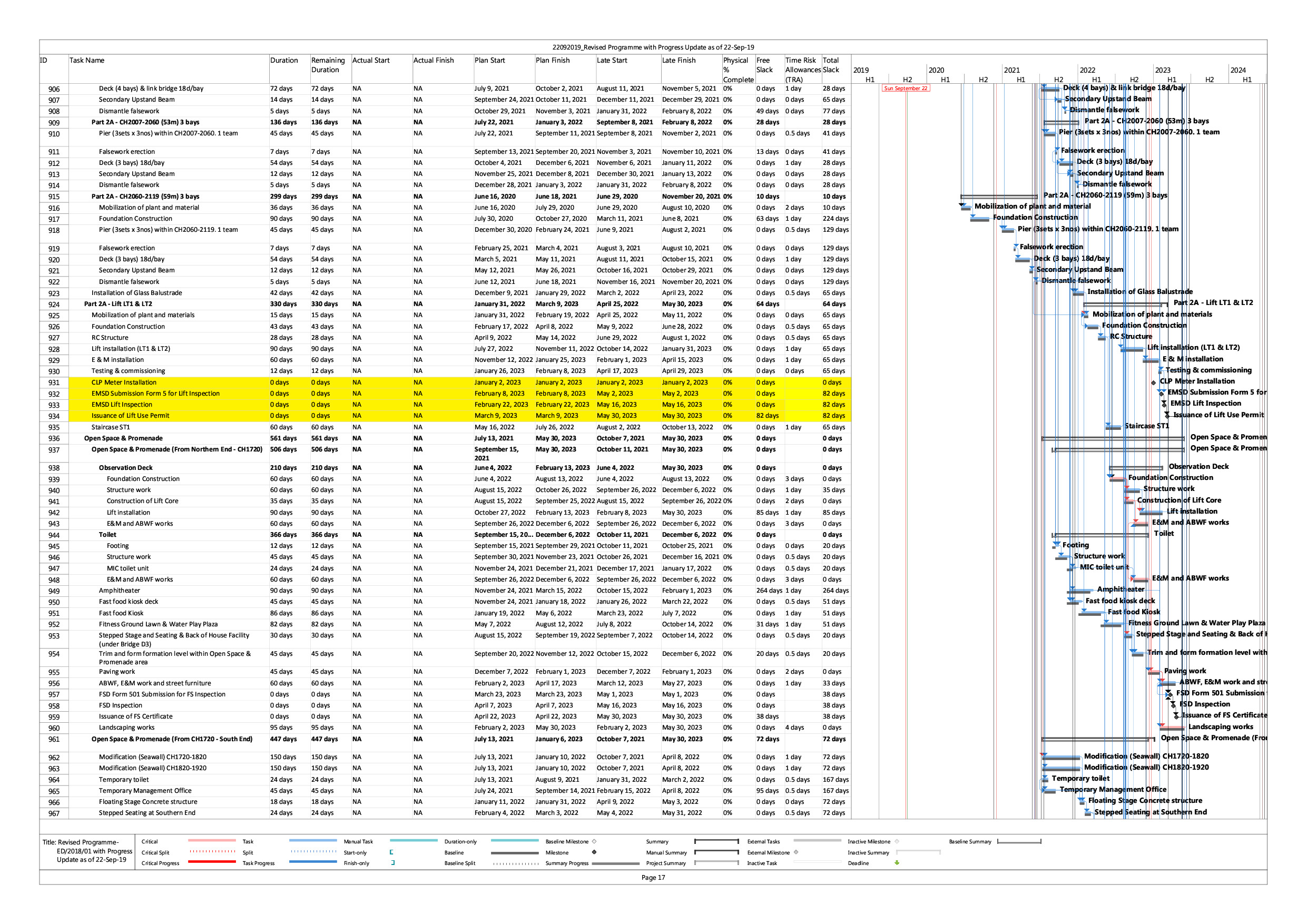Screen dimensions: 1307x924
Task: Click the 2022 year label on timescale
Action: pyautogui.click(x=1087, y=70)
